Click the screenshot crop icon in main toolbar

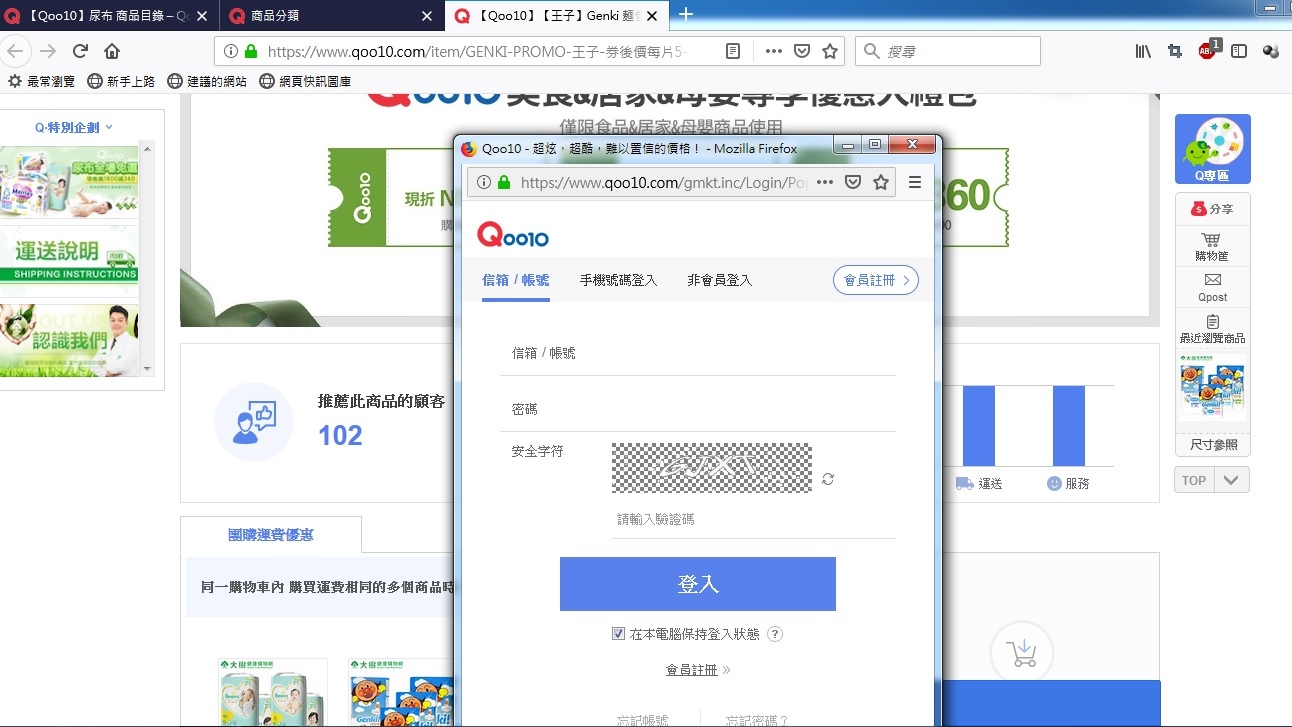pos(1175,51)
